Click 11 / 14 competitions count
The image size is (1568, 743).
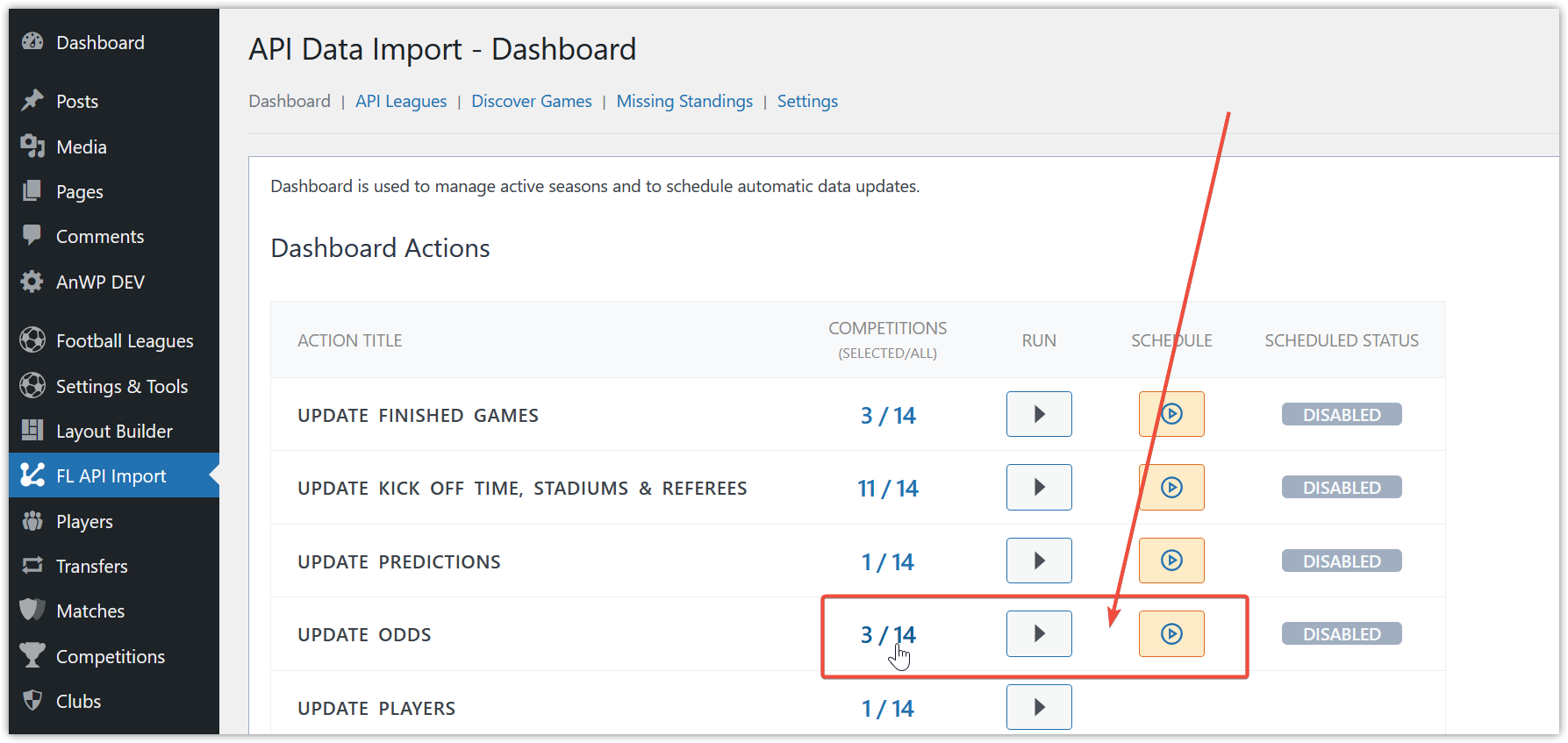(x=888, y=488)
